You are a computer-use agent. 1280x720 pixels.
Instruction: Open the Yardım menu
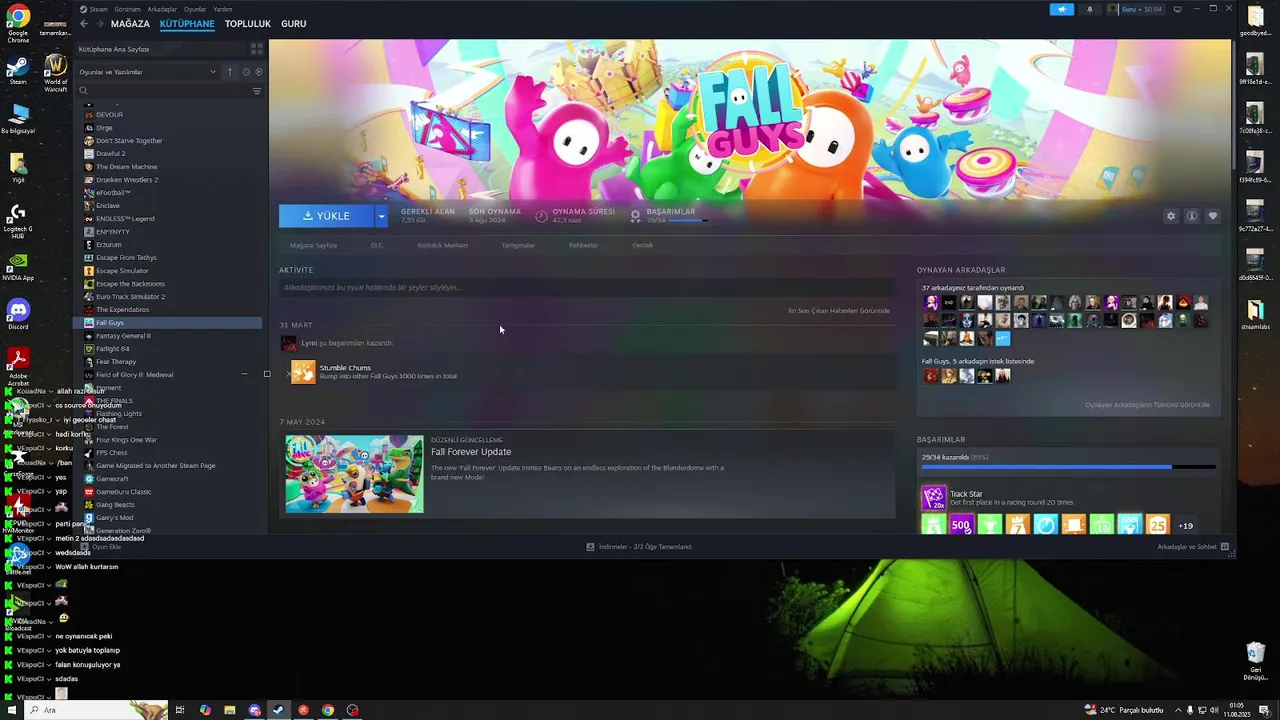[x=222, y=9]
